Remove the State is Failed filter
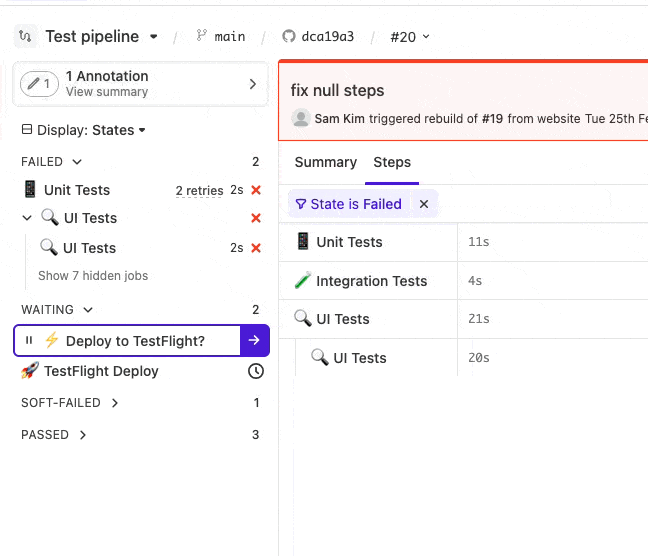The height and width of the screenshot is (556, 648). tap(424, 204)
